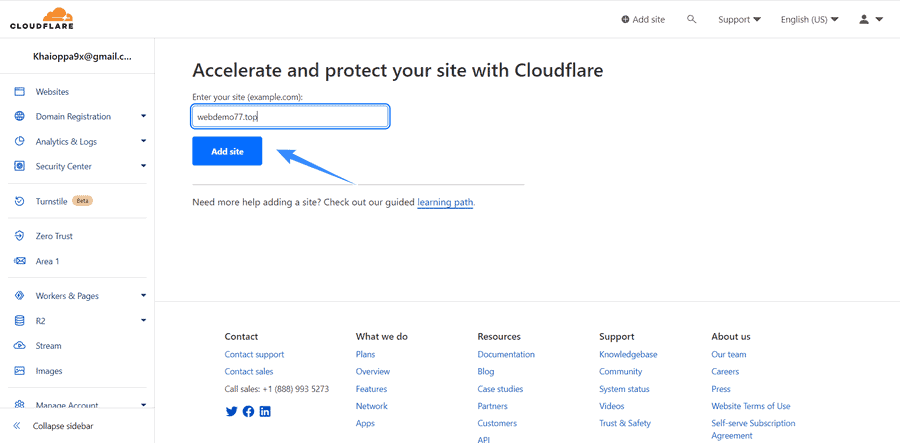This screenshot has width=900, height=443.
Task: Open the Apps footer link
Action: [365, 423]
